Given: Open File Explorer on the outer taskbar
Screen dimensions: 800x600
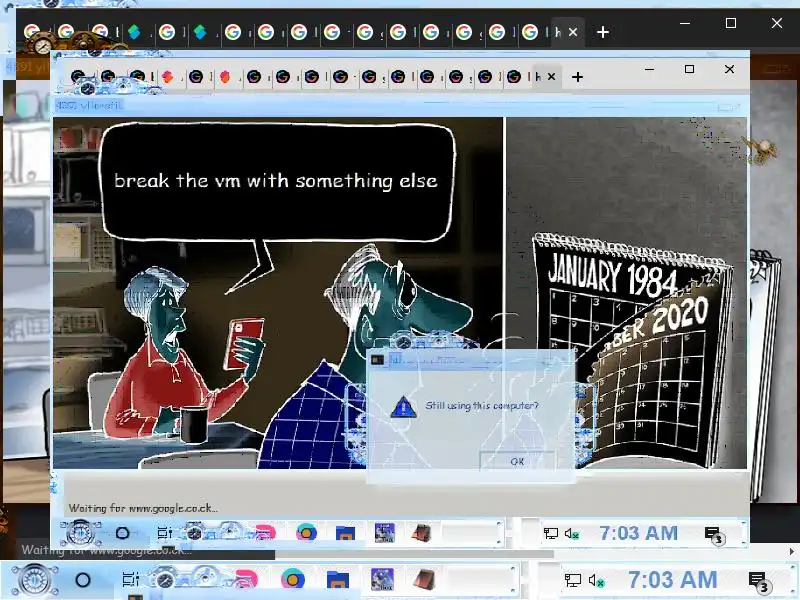Looking at the screenshot, I should [338, 580].
